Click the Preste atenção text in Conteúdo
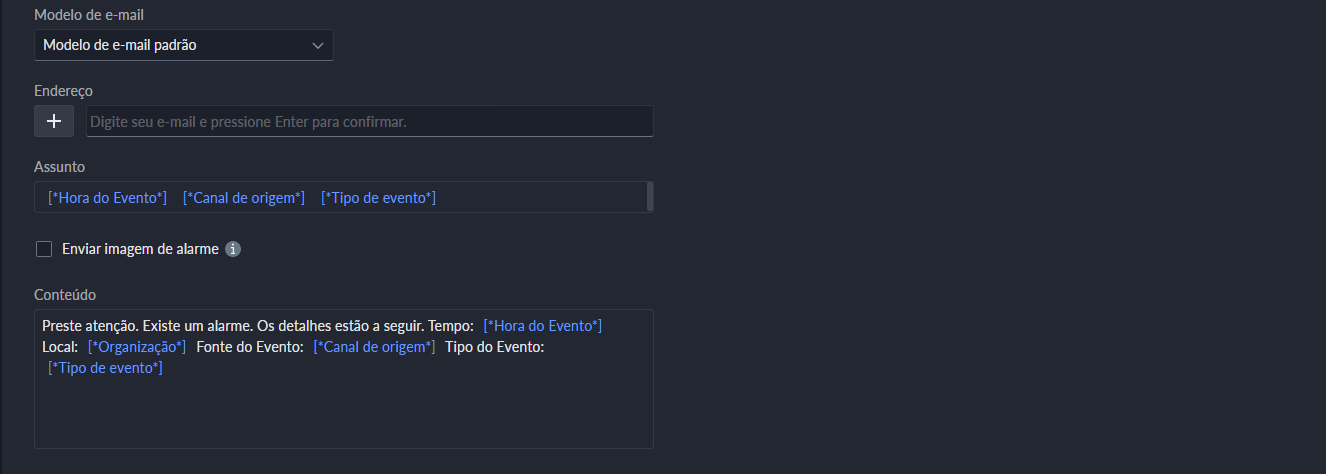Image resolution: width=1326 pixels, height=474 pixels. click(91, 326)
